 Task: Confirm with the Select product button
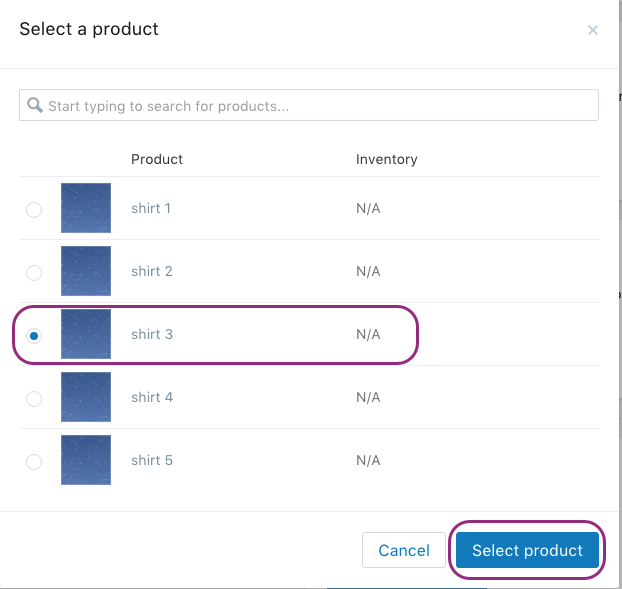[527, 550]
